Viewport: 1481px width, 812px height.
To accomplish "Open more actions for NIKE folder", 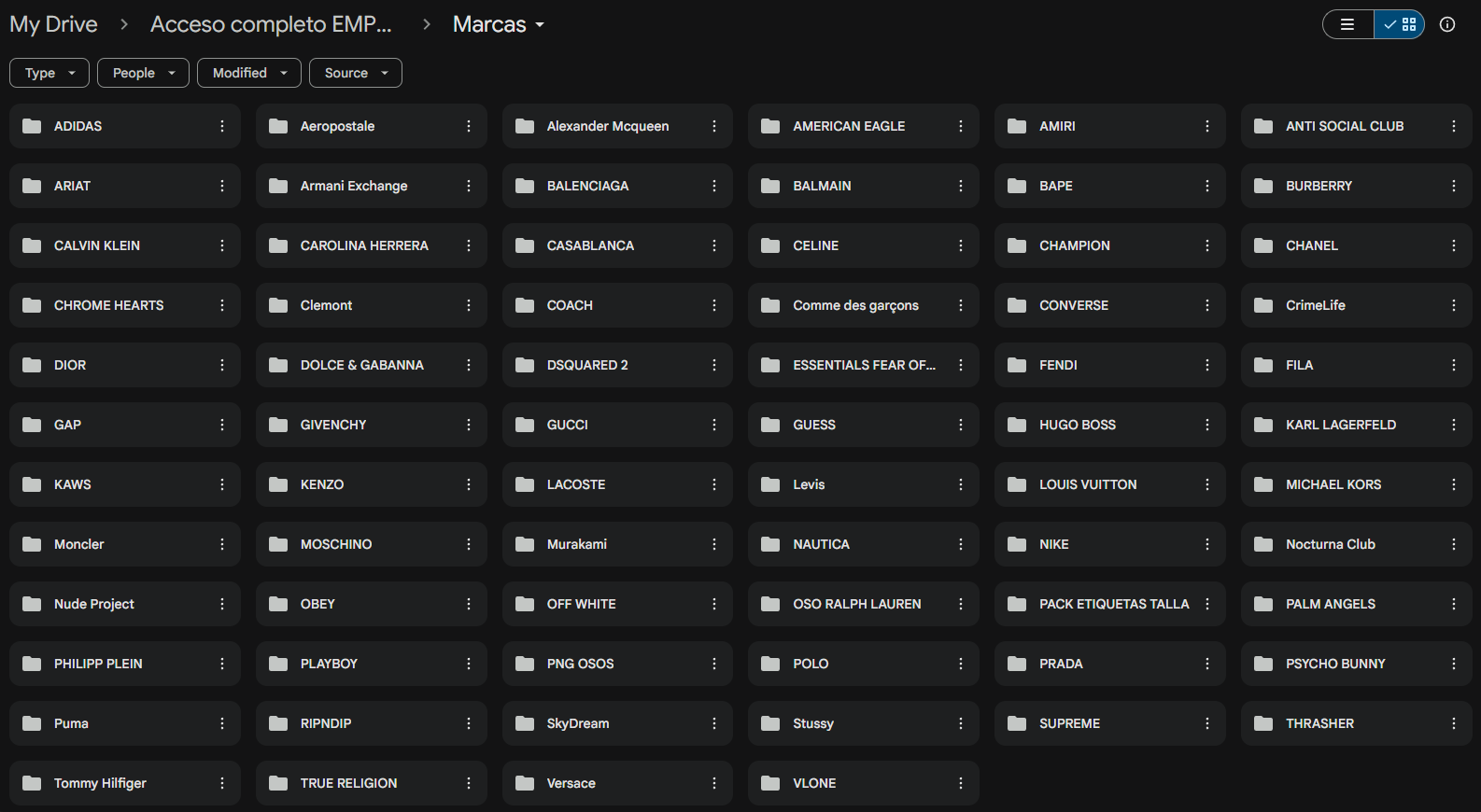I will [1207, 544].
